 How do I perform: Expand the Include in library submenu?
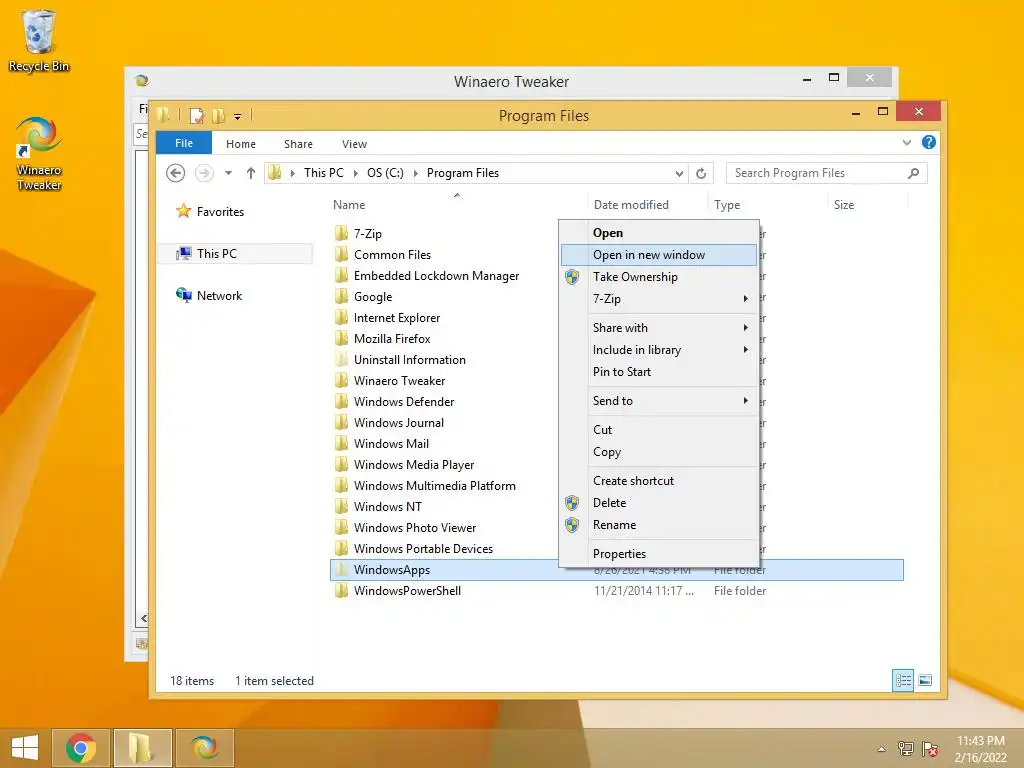pyautogui.click(x=659, y=350)
